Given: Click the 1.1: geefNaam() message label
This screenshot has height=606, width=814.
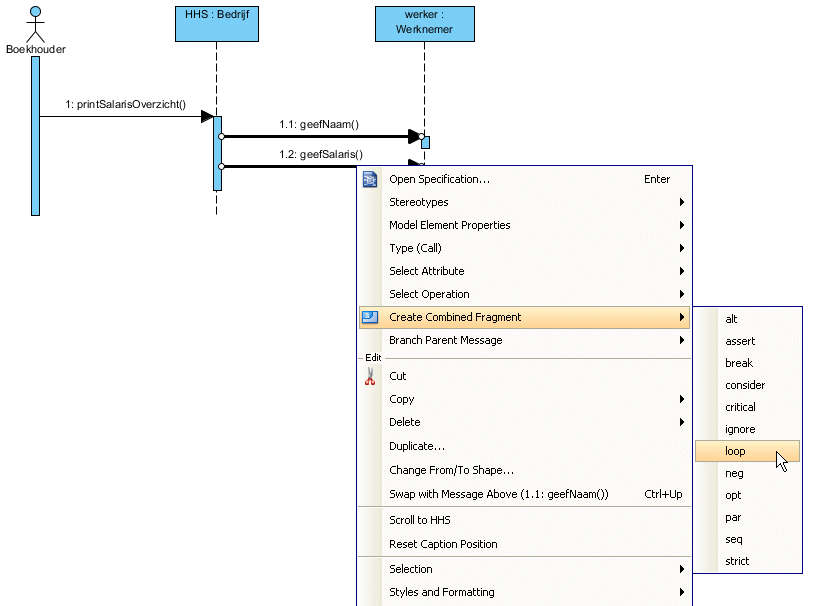Looking at the screenshot, I should tap(319, 125).
